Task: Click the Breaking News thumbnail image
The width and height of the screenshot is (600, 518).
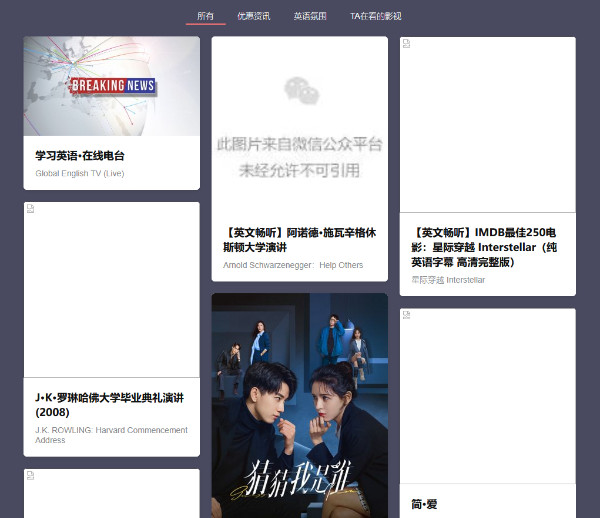Action: coord(111,86)
